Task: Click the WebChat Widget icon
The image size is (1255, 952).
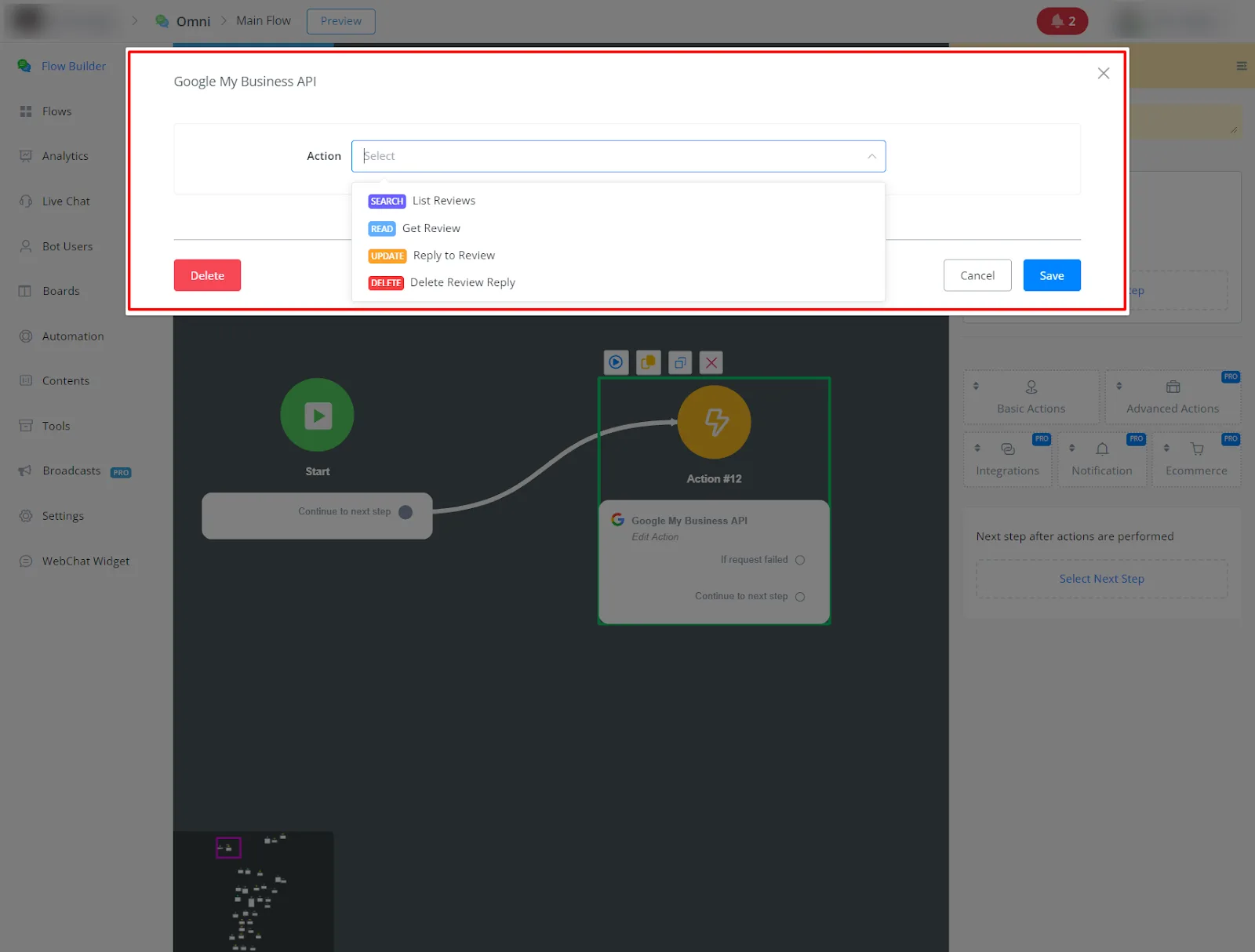Action: click(x=26, y=561)
